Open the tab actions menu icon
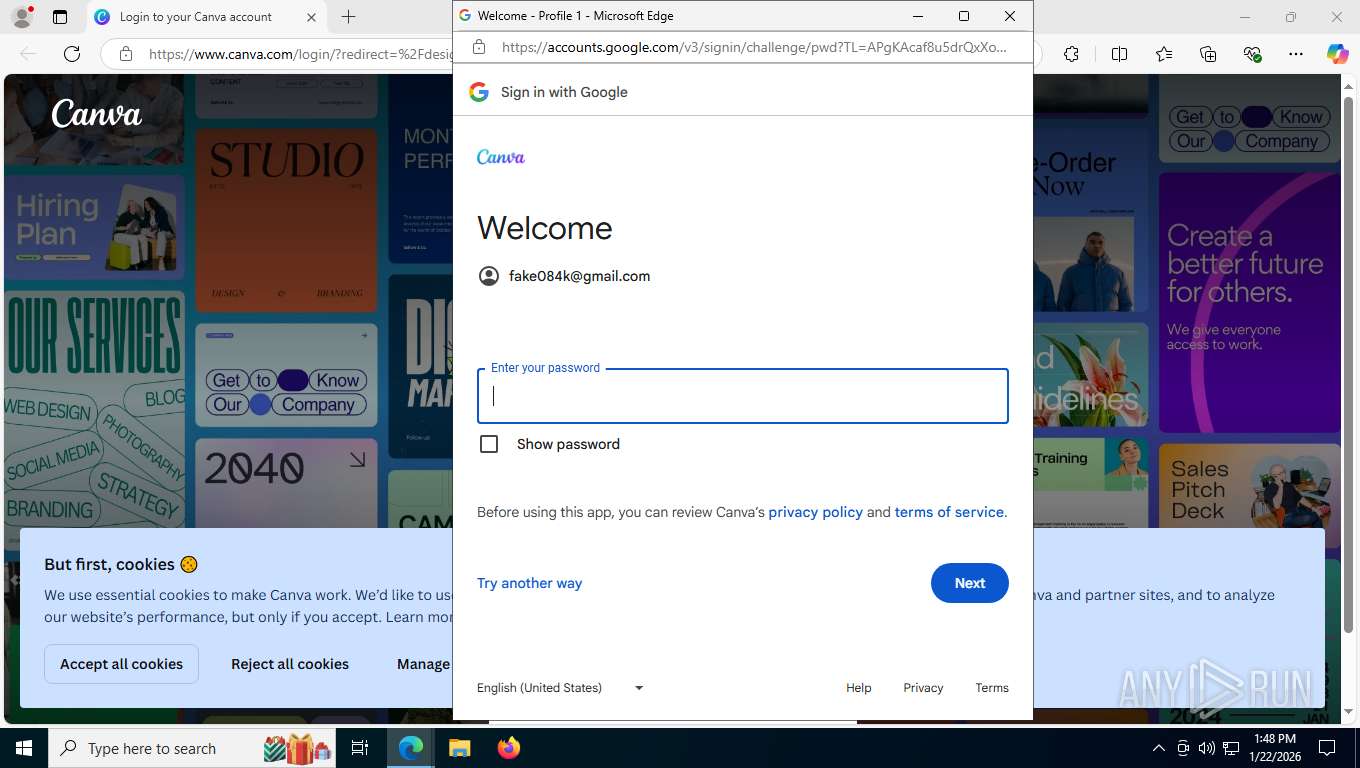This screenshot has height=768, width=1360. 60,17
